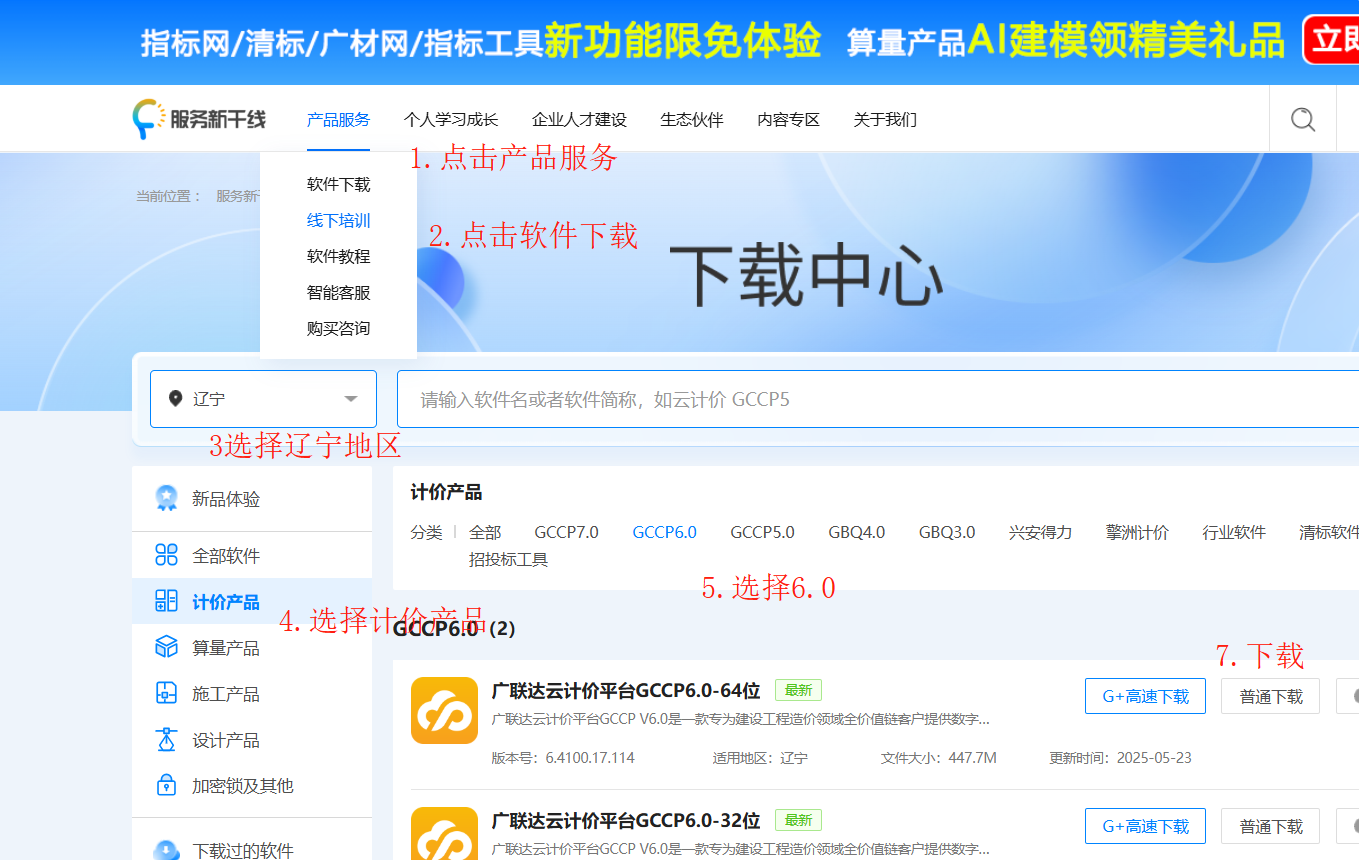This screenshot has width=1359, height=860.
Task: Open the 生态伙伴 menu
Action: tap(692, 120)
